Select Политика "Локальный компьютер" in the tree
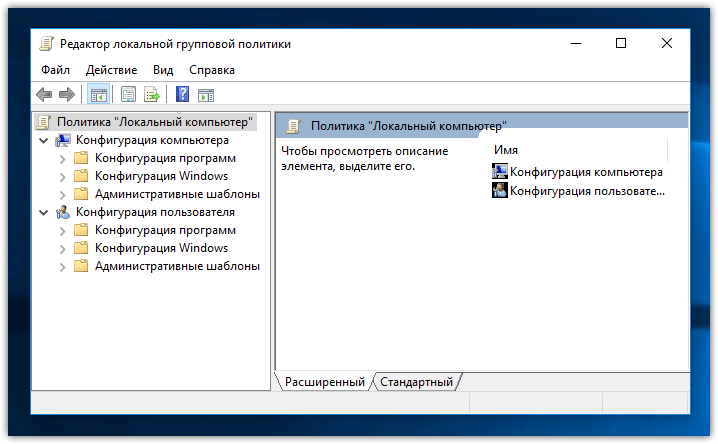718x444 pixels. (155, 122)
